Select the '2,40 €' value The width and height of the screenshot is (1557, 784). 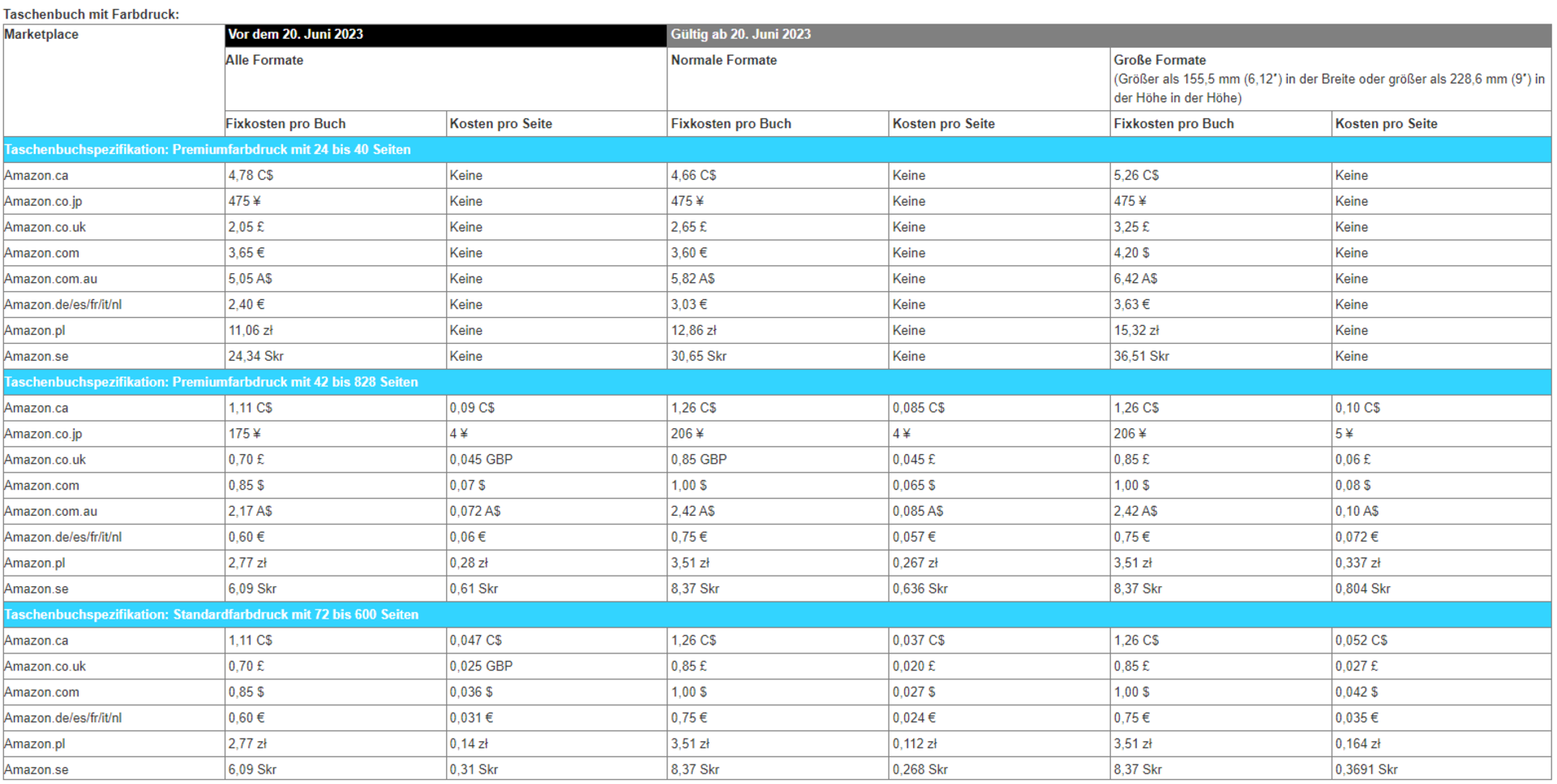(246, 305)
